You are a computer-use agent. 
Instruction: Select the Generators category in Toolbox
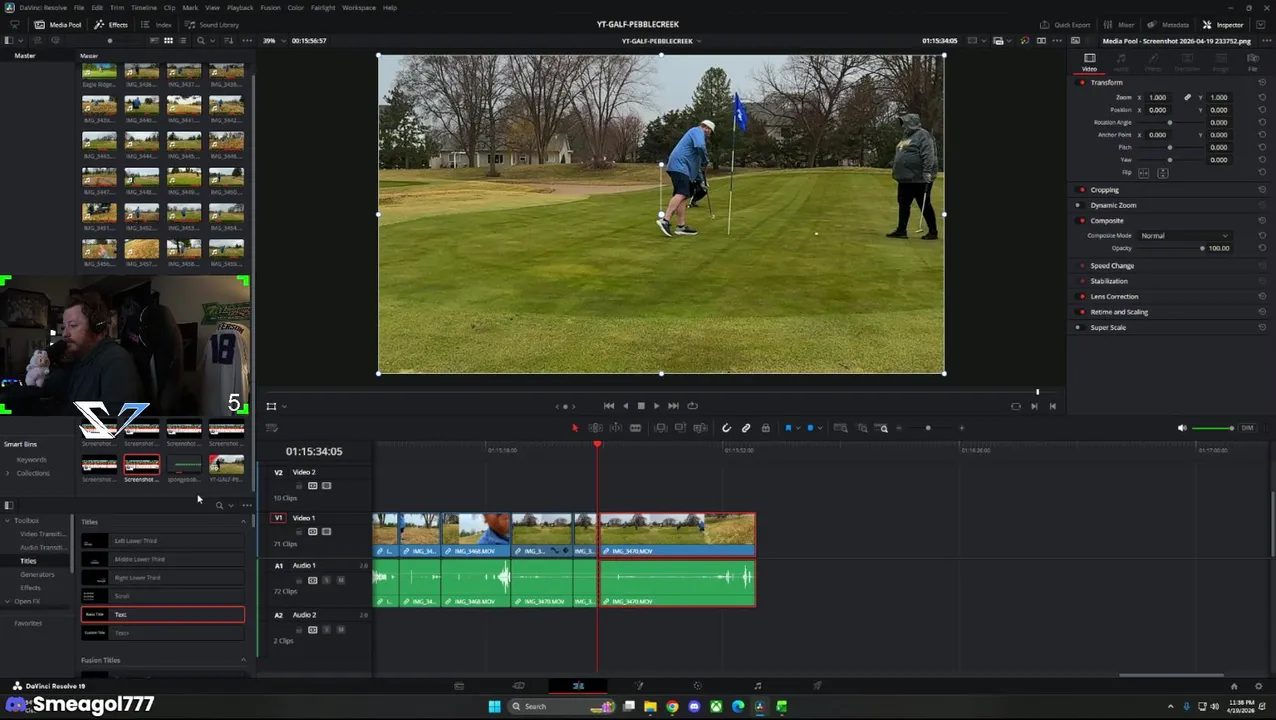tap(38, 575)
